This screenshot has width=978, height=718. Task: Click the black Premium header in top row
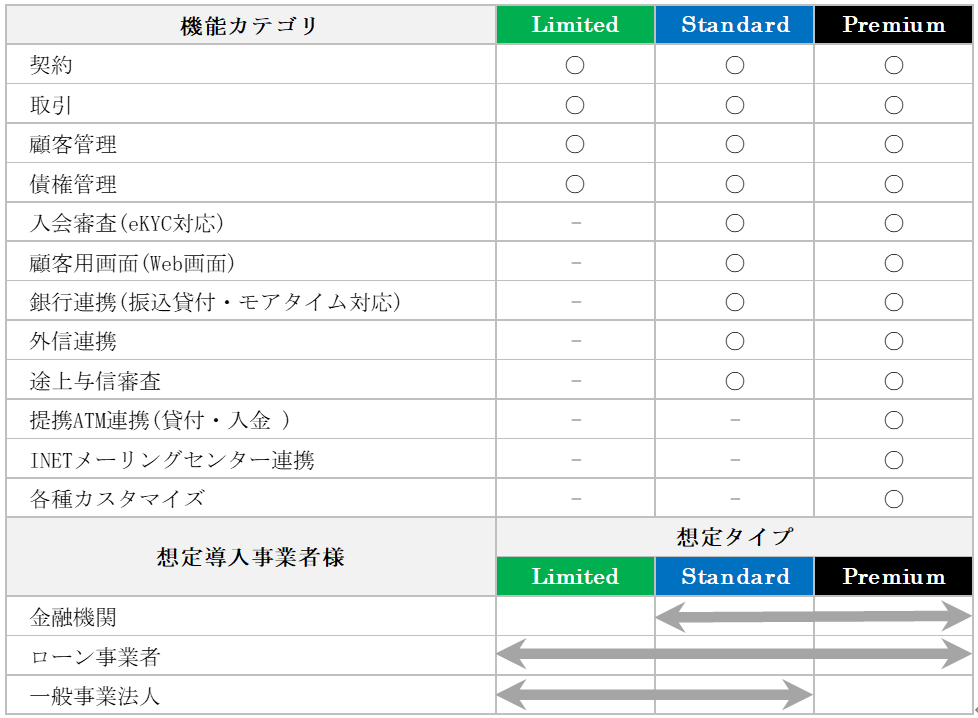(x=893, y=25)
